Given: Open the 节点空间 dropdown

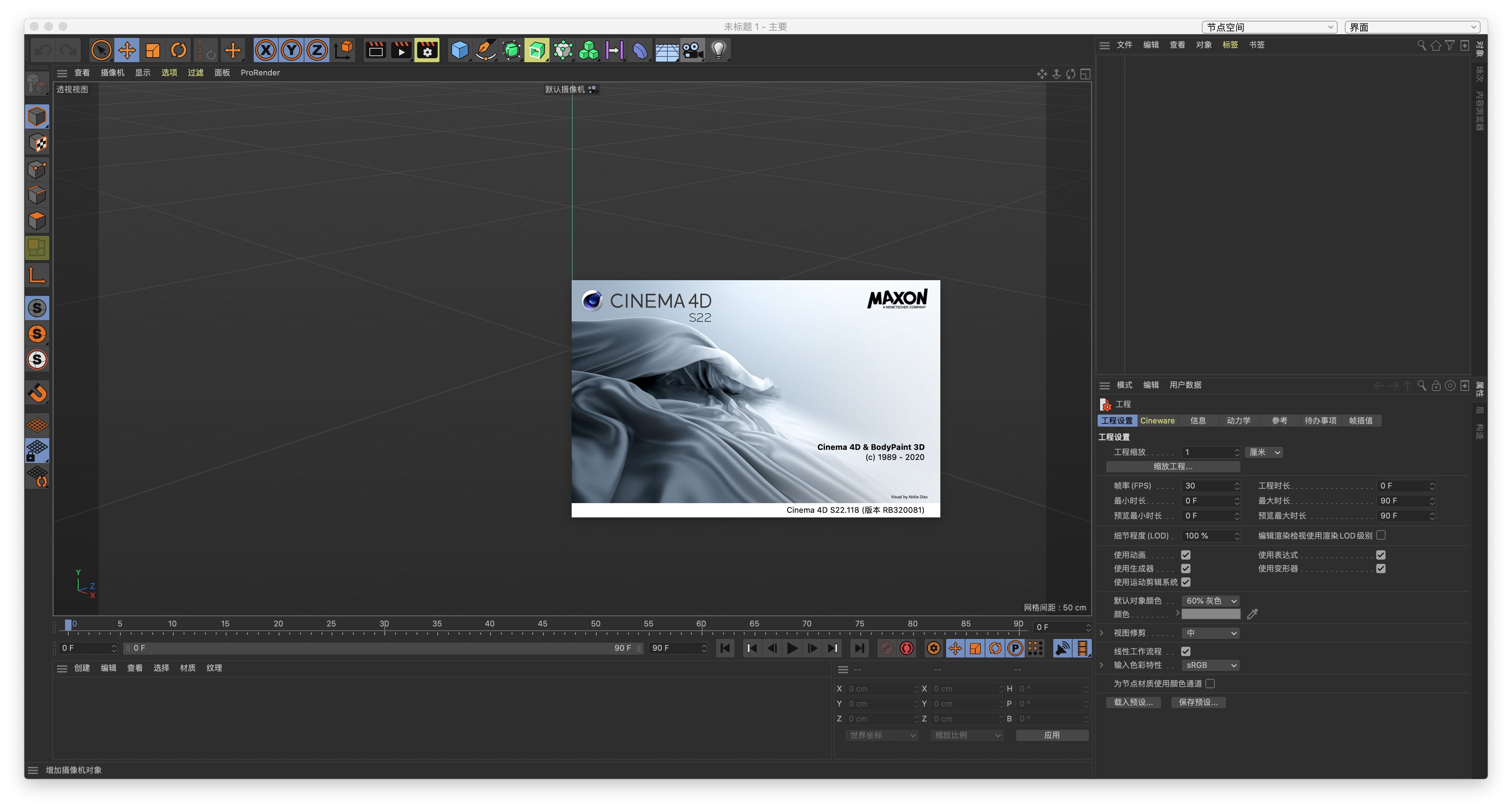Looking at the screenshot, I should pos(1269,26).
